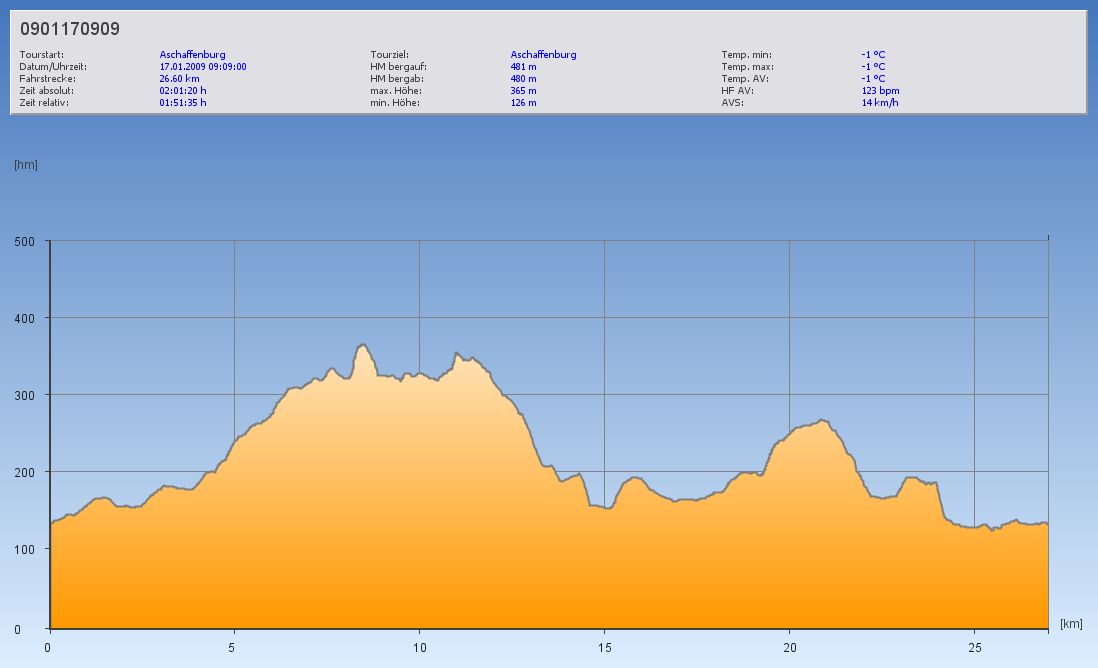Click the Temp. min label
Image resolution: width=1098 pixels, height=668 pixels.
[x=746, y=55]
